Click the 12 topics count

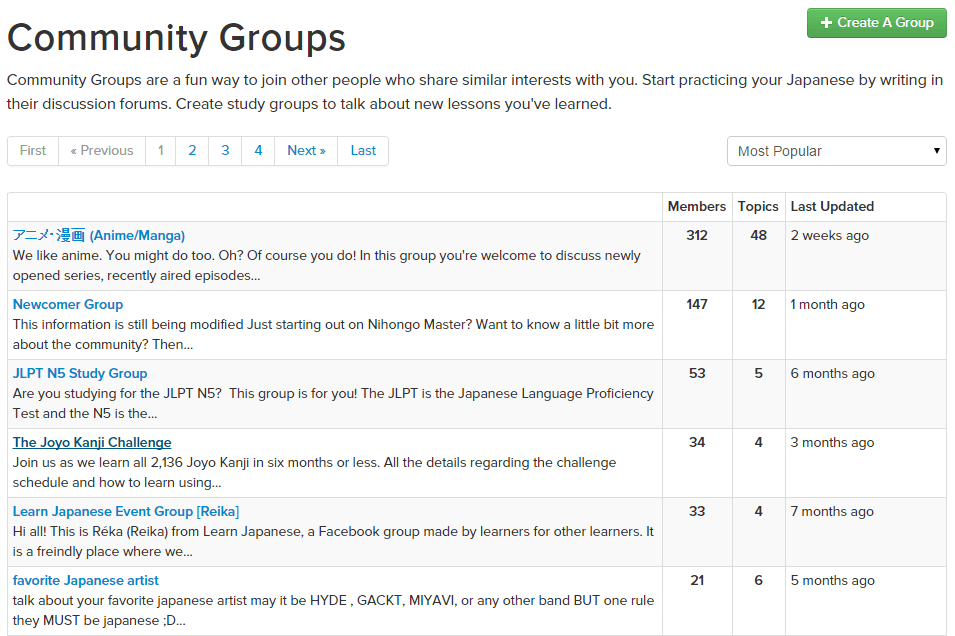point(758,304)
